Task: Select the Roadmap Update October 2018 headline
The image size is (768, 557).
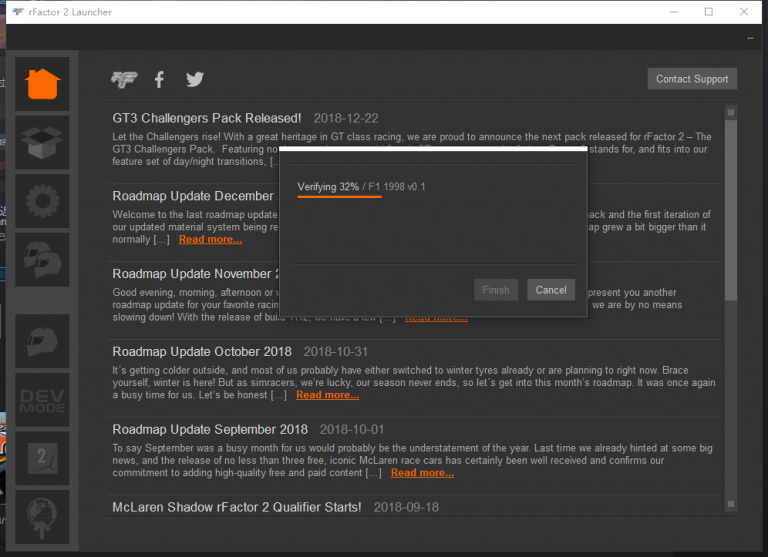Action: pyautogui.click(x=202, y=352)
